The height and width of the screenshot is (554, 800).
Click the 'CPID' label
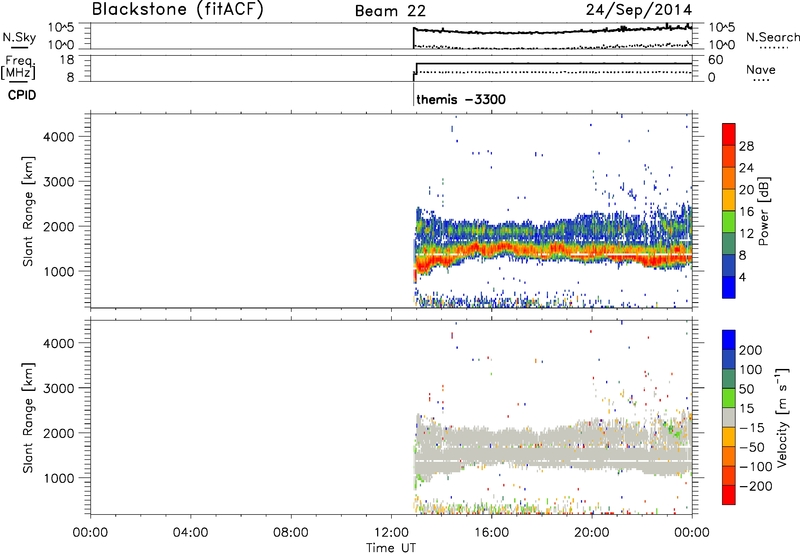(x=22, y=95)
